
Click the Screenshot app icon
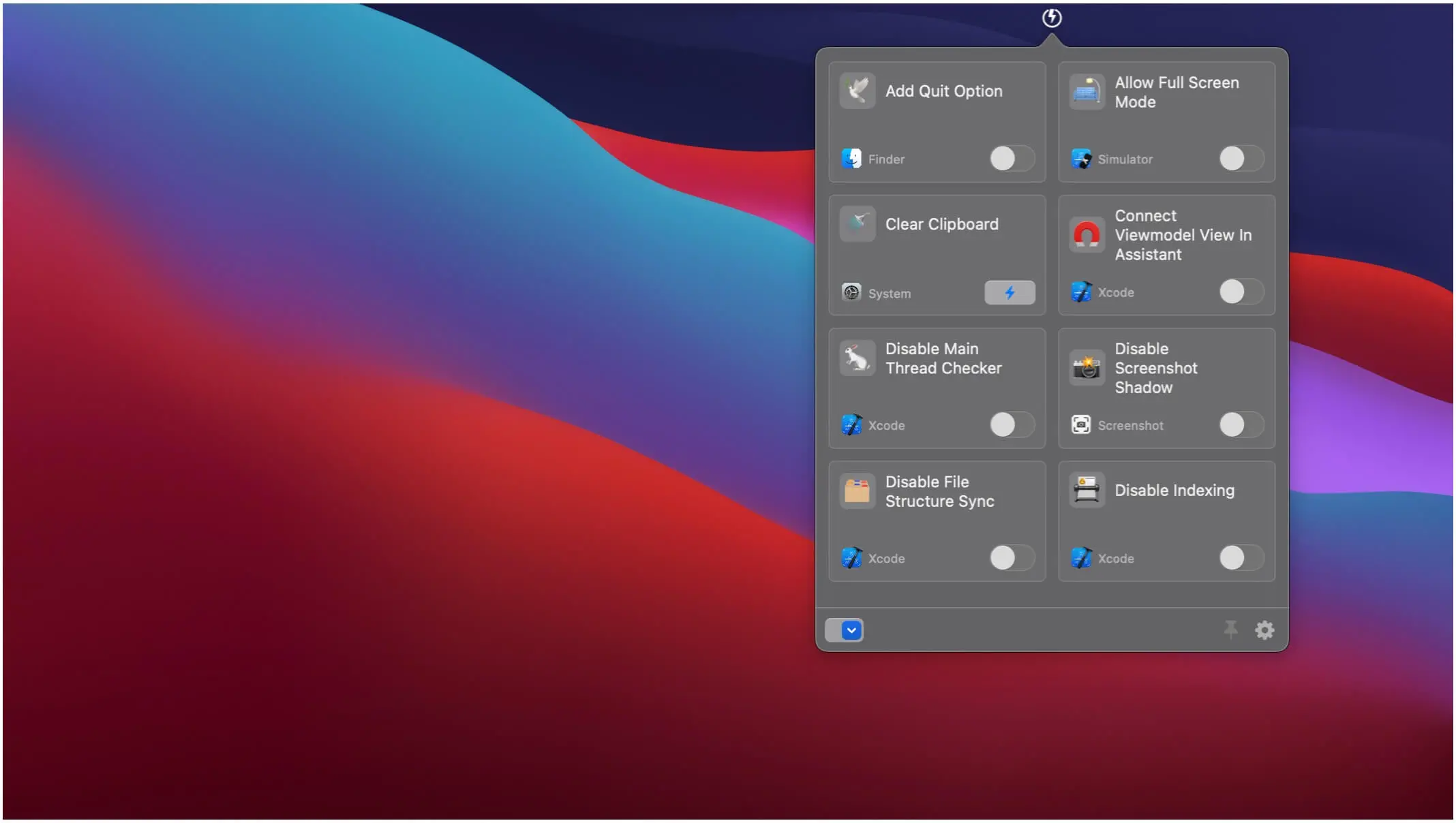coord(1081,425)
